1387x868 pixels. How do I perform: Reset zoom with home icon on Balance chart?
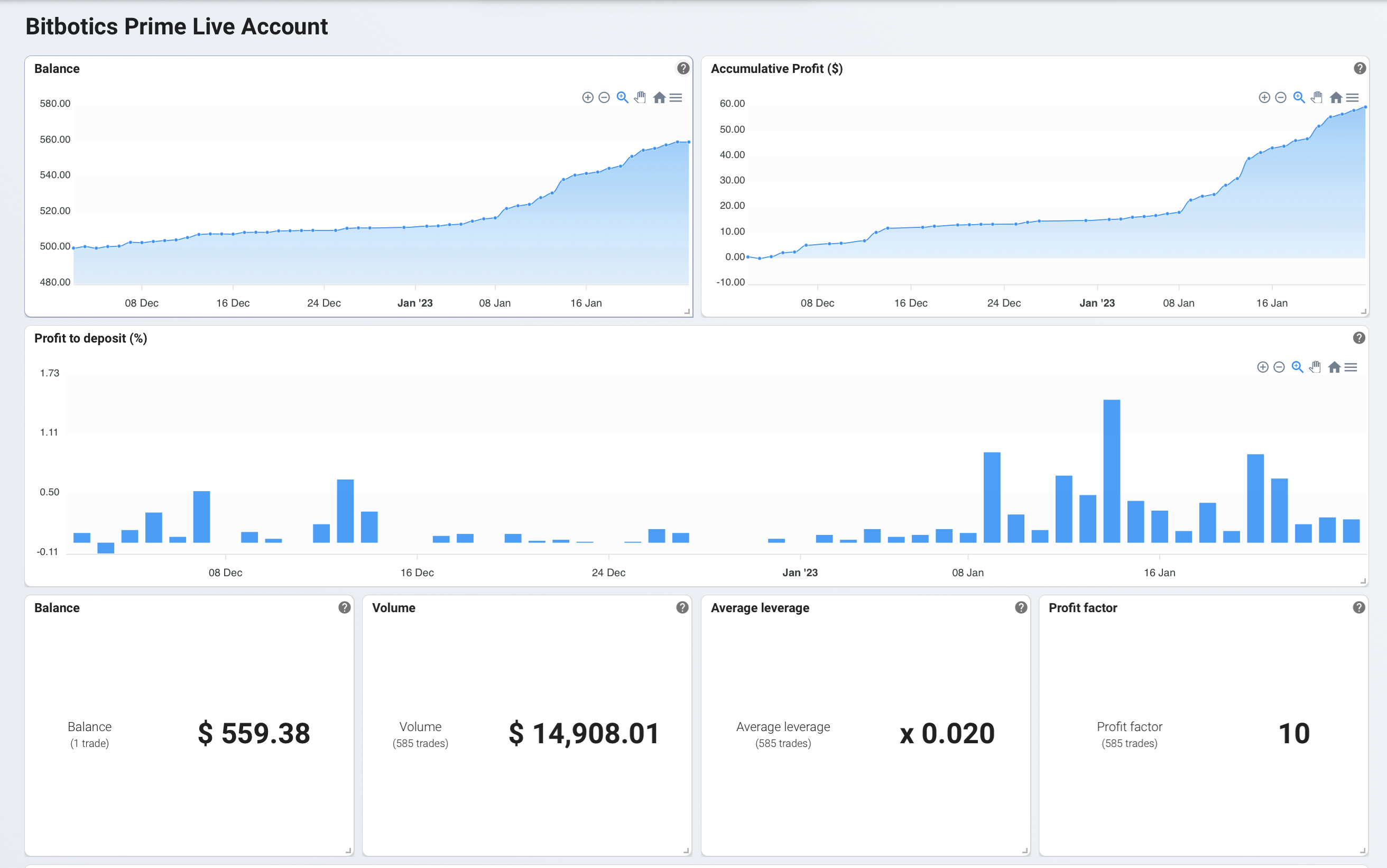pyautogui.click(x=659, y=98)
